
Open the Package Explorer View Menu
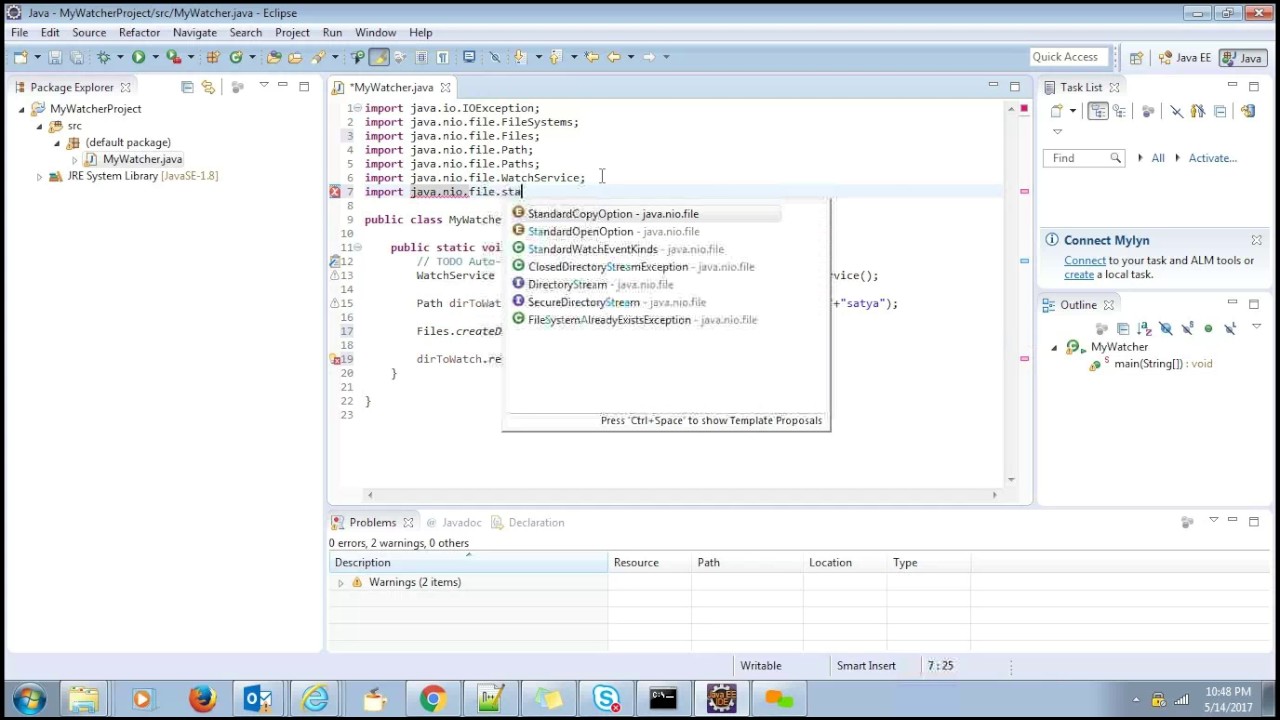(263, 86)
